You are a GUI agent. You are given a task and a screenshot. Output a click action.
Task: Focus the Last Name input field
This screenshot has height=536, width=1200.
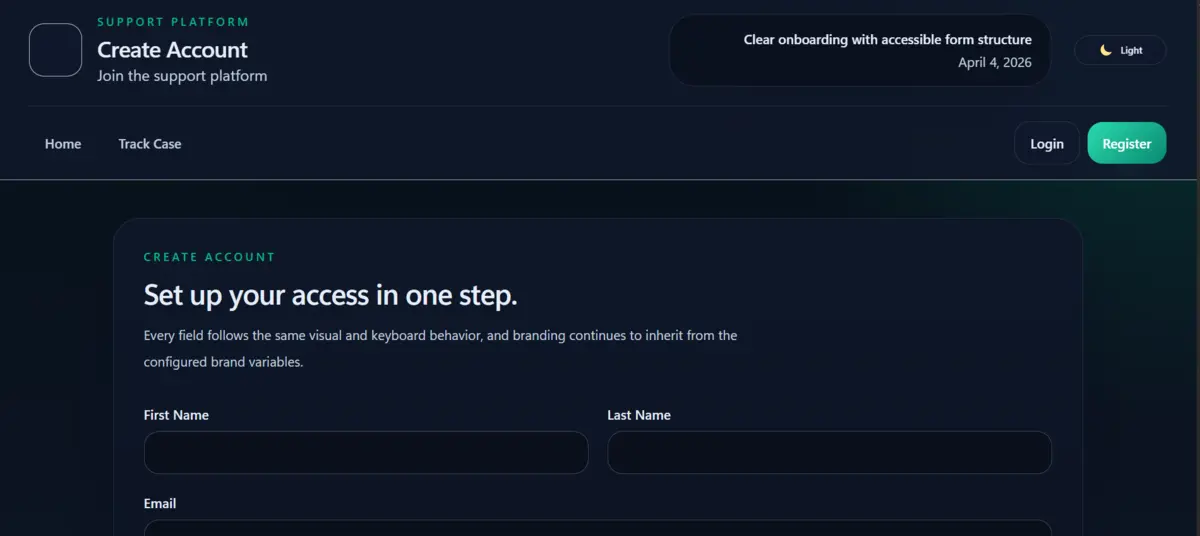pyautogui.click(x=829, y=452)
